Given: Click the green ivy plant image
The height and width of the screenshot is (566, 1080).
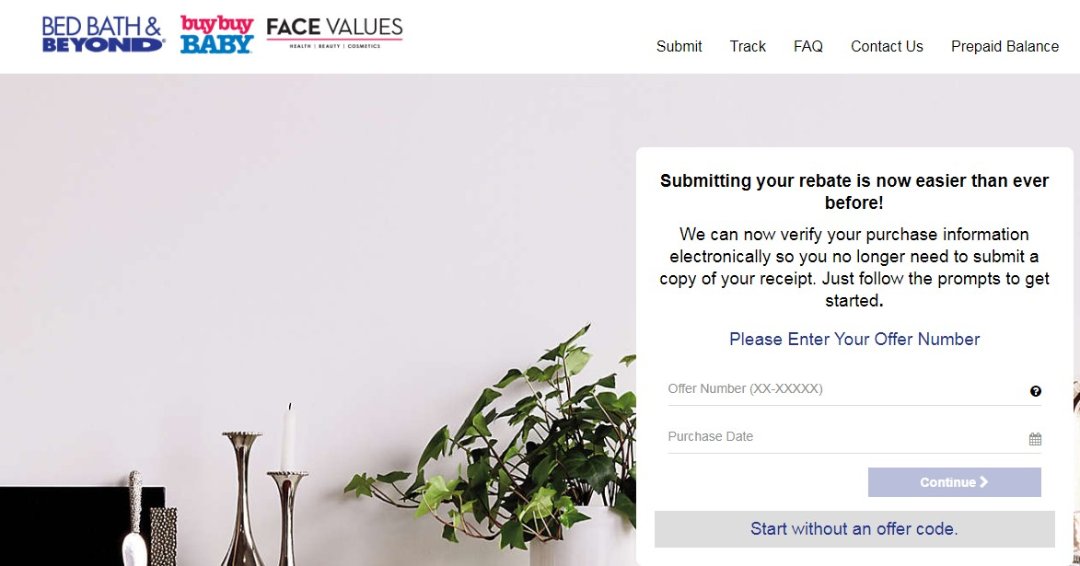Looking at the screenshot, I should [x=540, y=440].
